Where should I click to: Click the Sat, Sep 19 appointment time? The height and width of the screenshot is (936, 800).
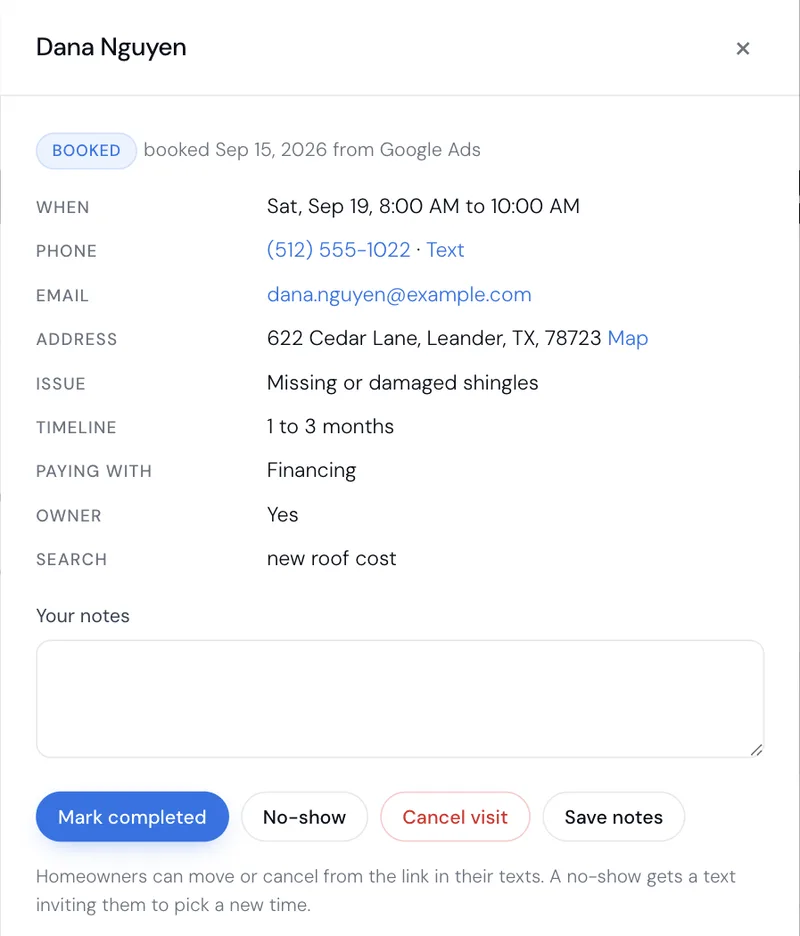click(x=423, y=206)
